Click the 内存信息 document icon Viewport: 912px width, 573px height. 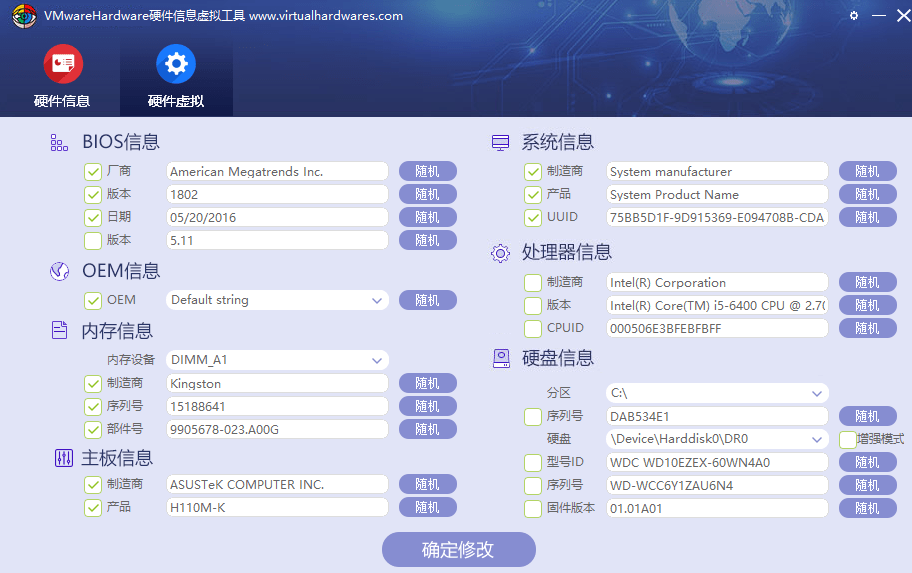pos(59,330)
